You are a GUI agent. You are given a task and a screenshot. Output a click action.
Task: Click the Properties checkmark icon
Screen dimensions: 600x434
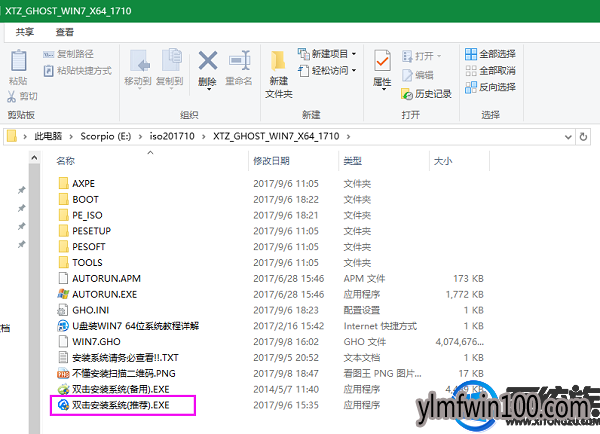tap(382, 60)
